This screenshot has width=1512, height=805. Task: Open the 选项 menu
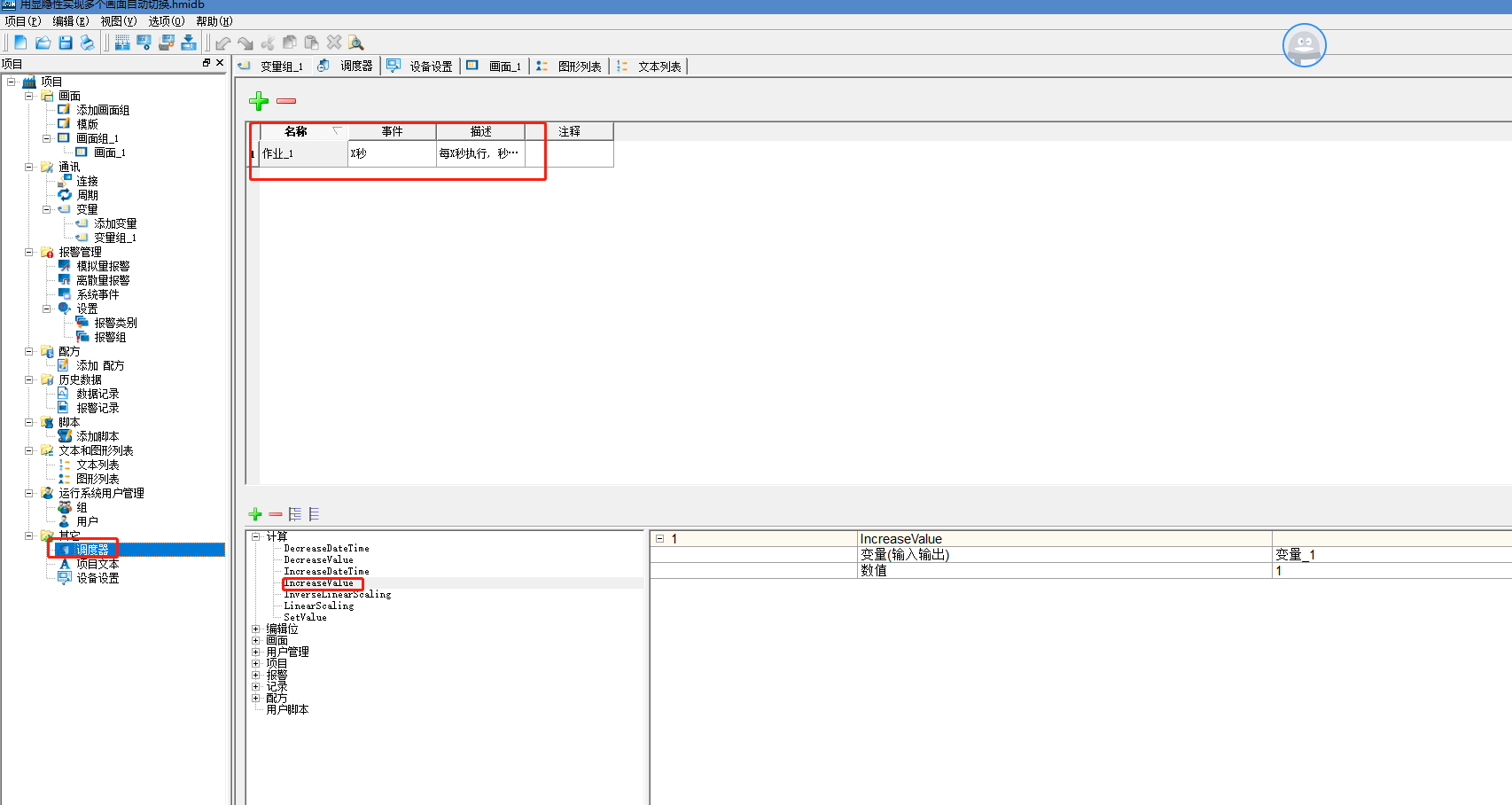(167, 21)
